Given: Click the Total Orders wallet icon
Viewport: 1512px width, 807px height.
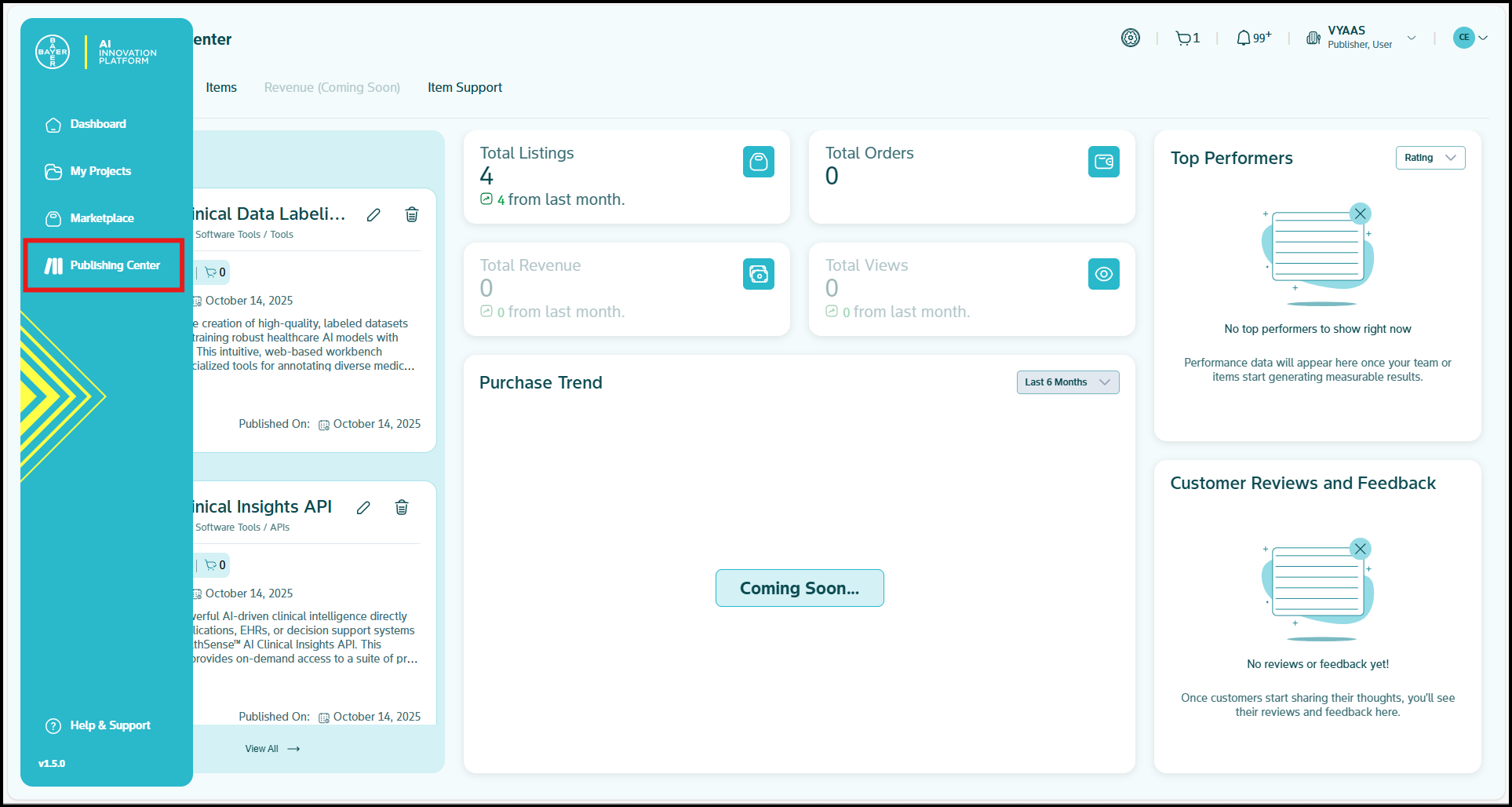Looking at the screenshot, I should (1103, 162).
